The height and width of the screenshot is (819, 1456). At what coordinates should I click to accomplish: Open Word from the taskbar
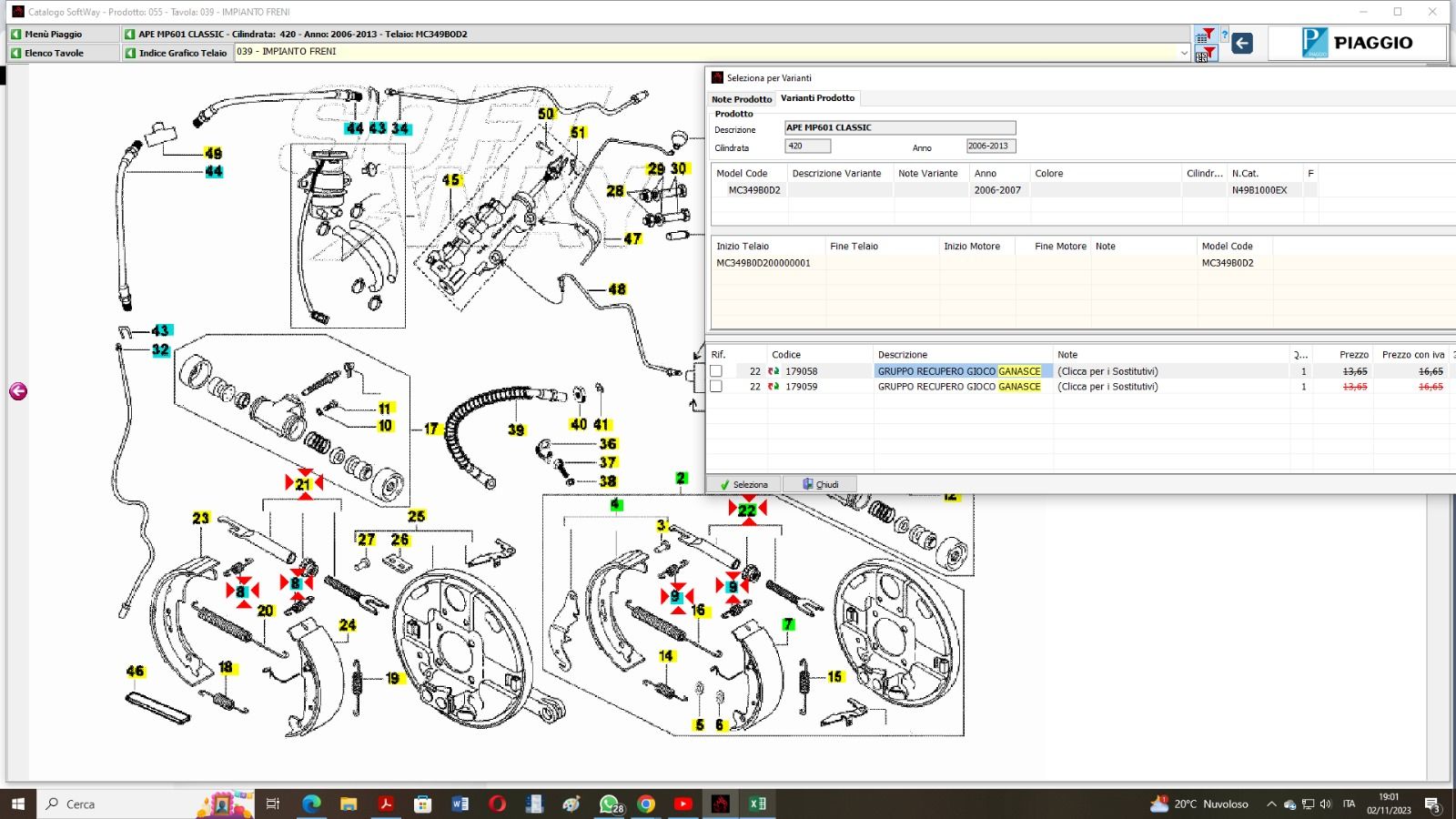[460, 804]
